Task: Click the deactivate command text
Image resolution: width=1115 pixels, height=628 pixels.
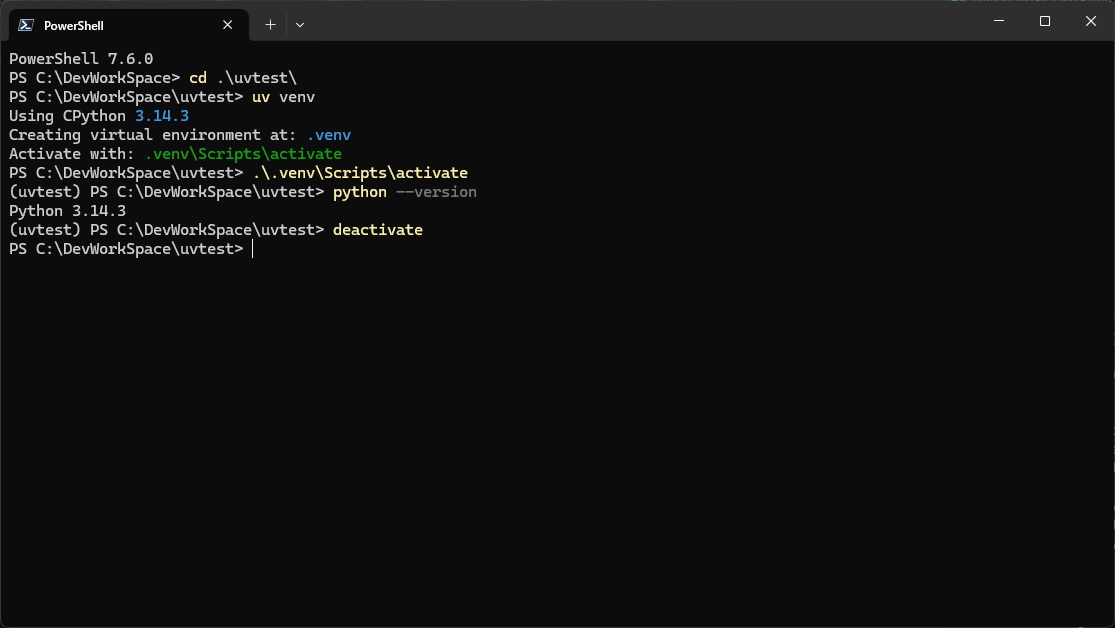Action: [377, 230]
